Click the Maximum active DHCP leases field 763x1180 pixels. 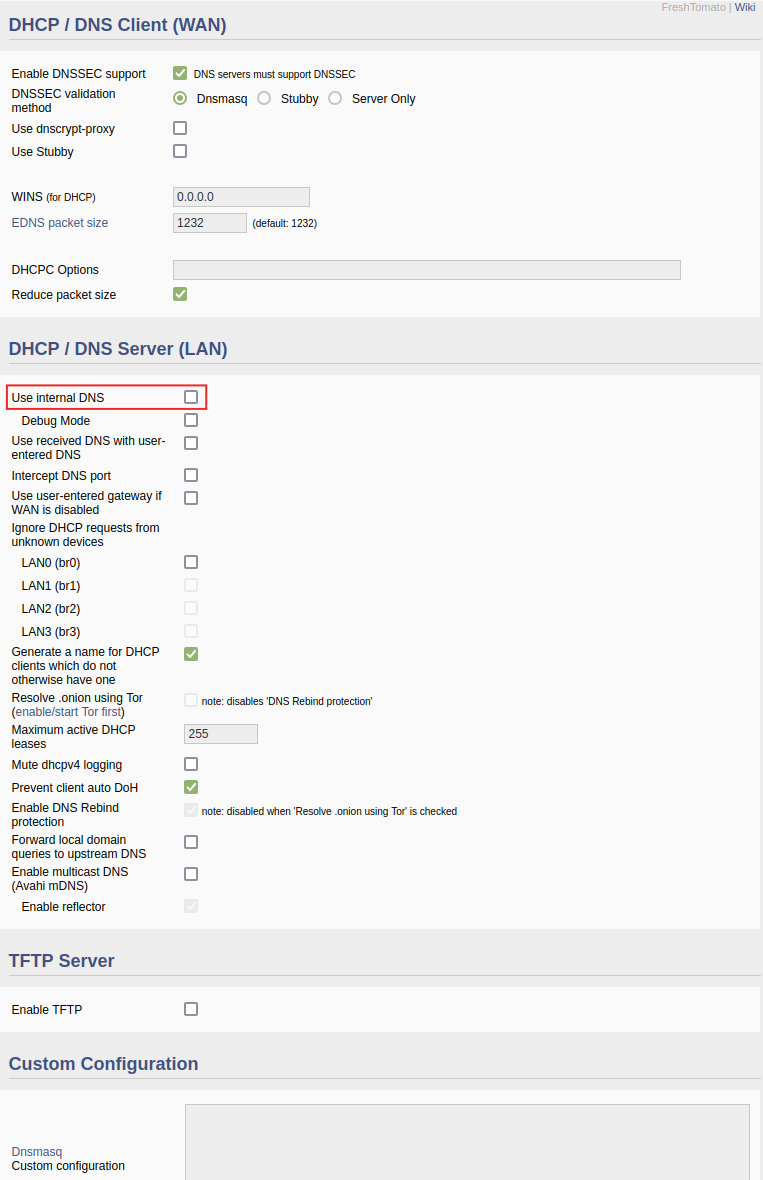click(220, 734)
